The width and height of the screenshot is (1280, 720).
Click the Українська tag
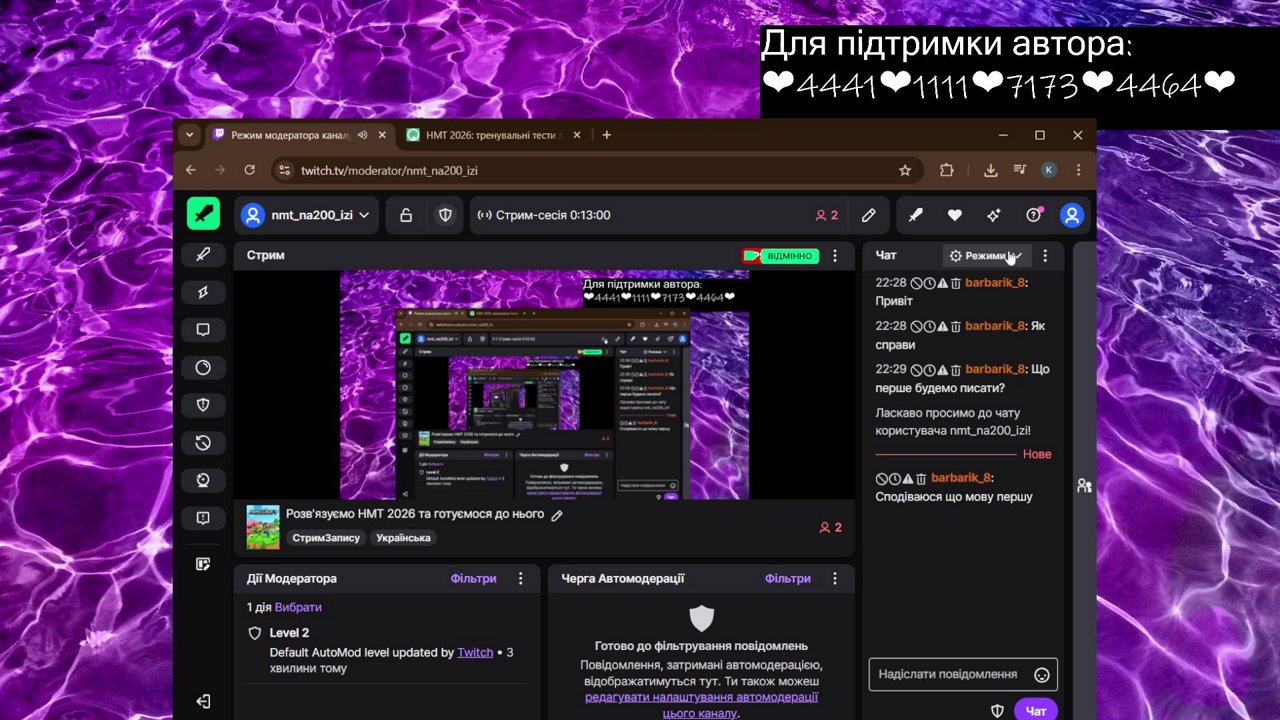(x=403, y=538)
